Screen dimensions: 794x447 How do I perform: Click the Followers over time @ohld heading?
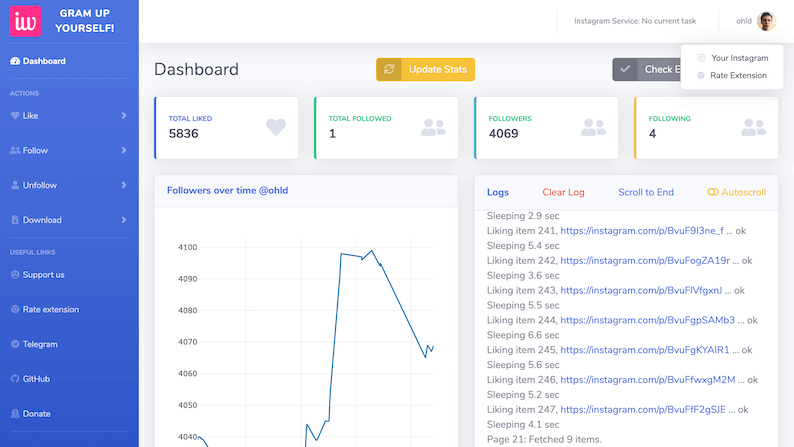point(227,191)
